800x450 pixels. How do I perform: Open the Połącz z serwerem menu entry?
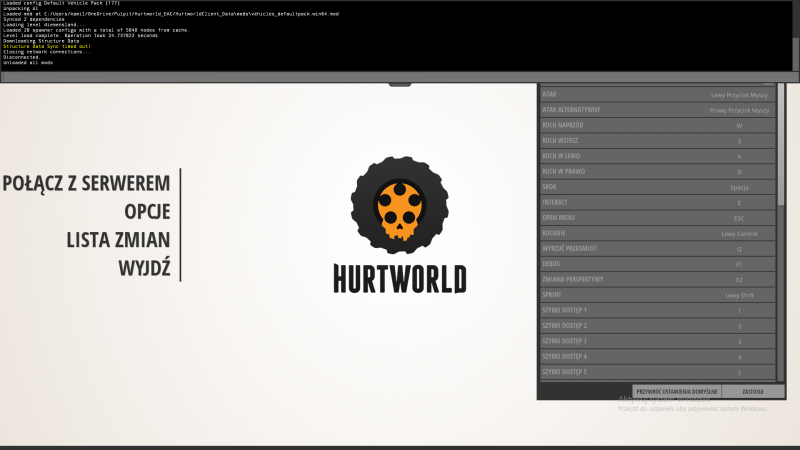[86, 184]
